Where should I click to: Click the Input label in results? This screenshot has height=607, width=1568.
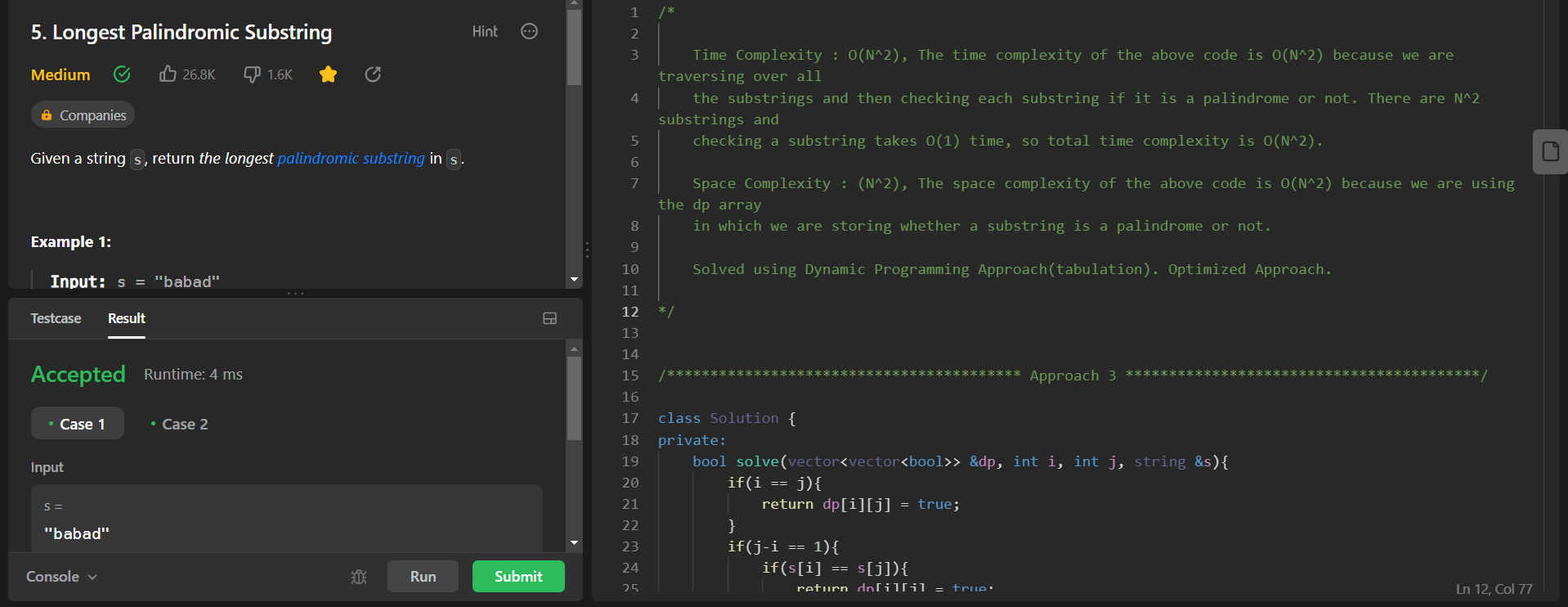coord(47,467)
